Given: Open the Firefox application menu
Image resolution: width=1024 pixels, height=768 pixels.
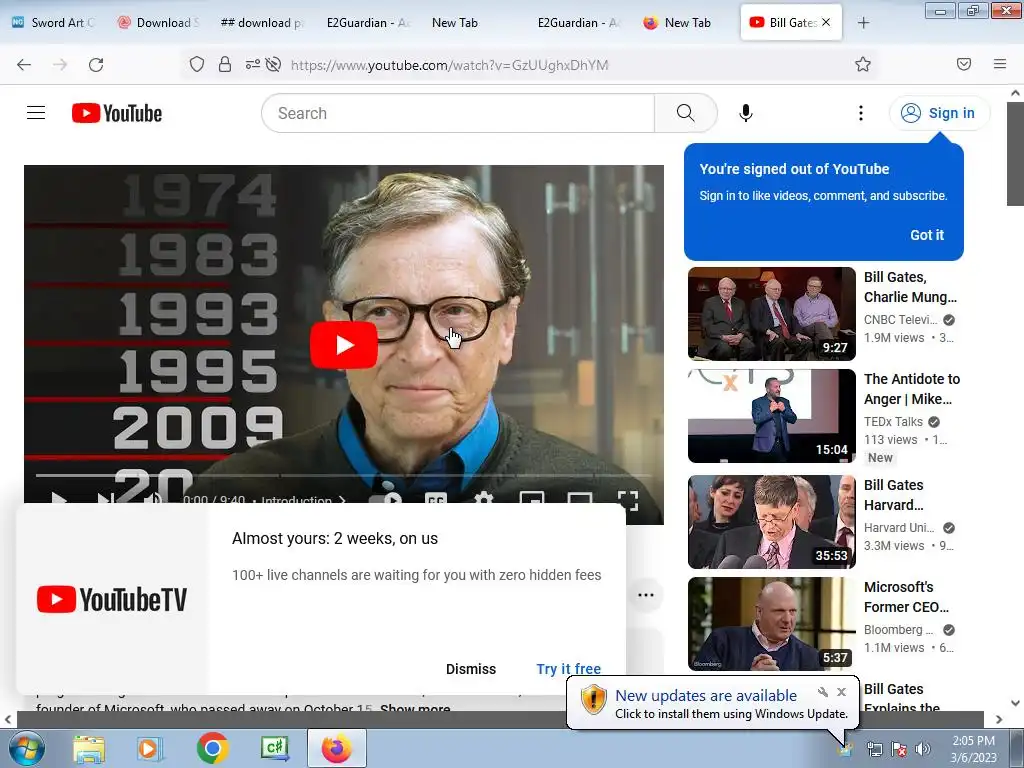Looking at the screenshot, I should pos(1000,64).
